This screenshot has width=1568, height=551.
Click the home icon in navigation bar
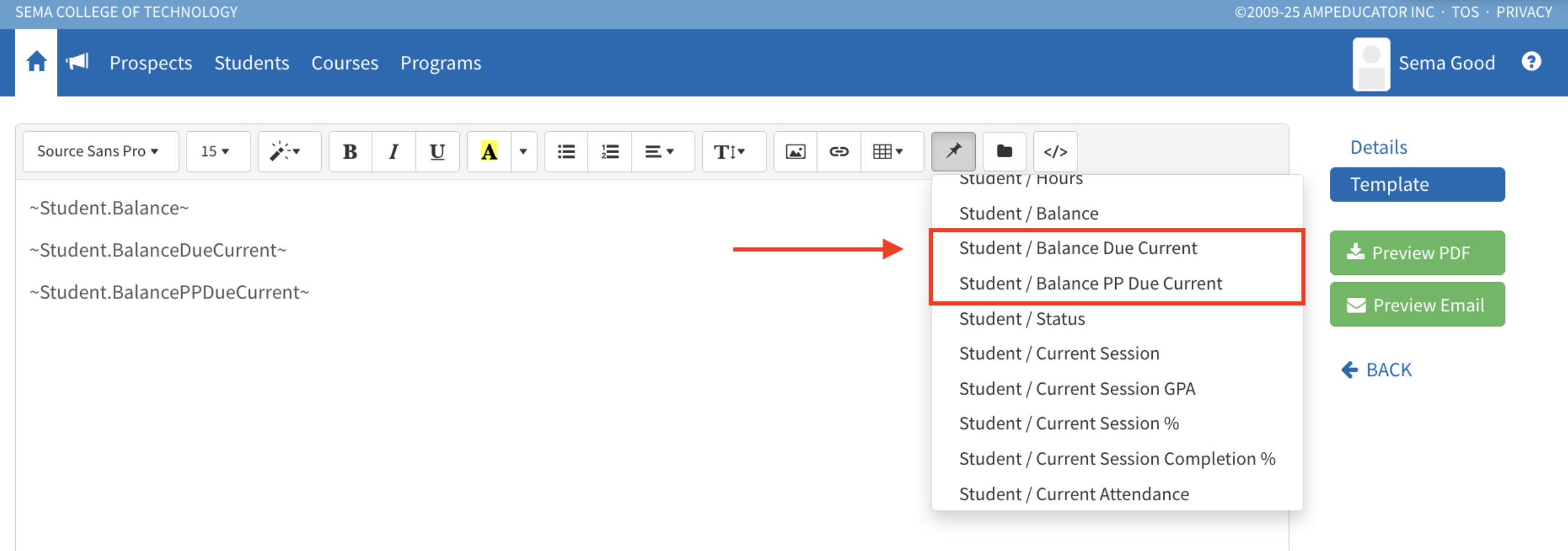pyautogui.click(x=36, y=62)
